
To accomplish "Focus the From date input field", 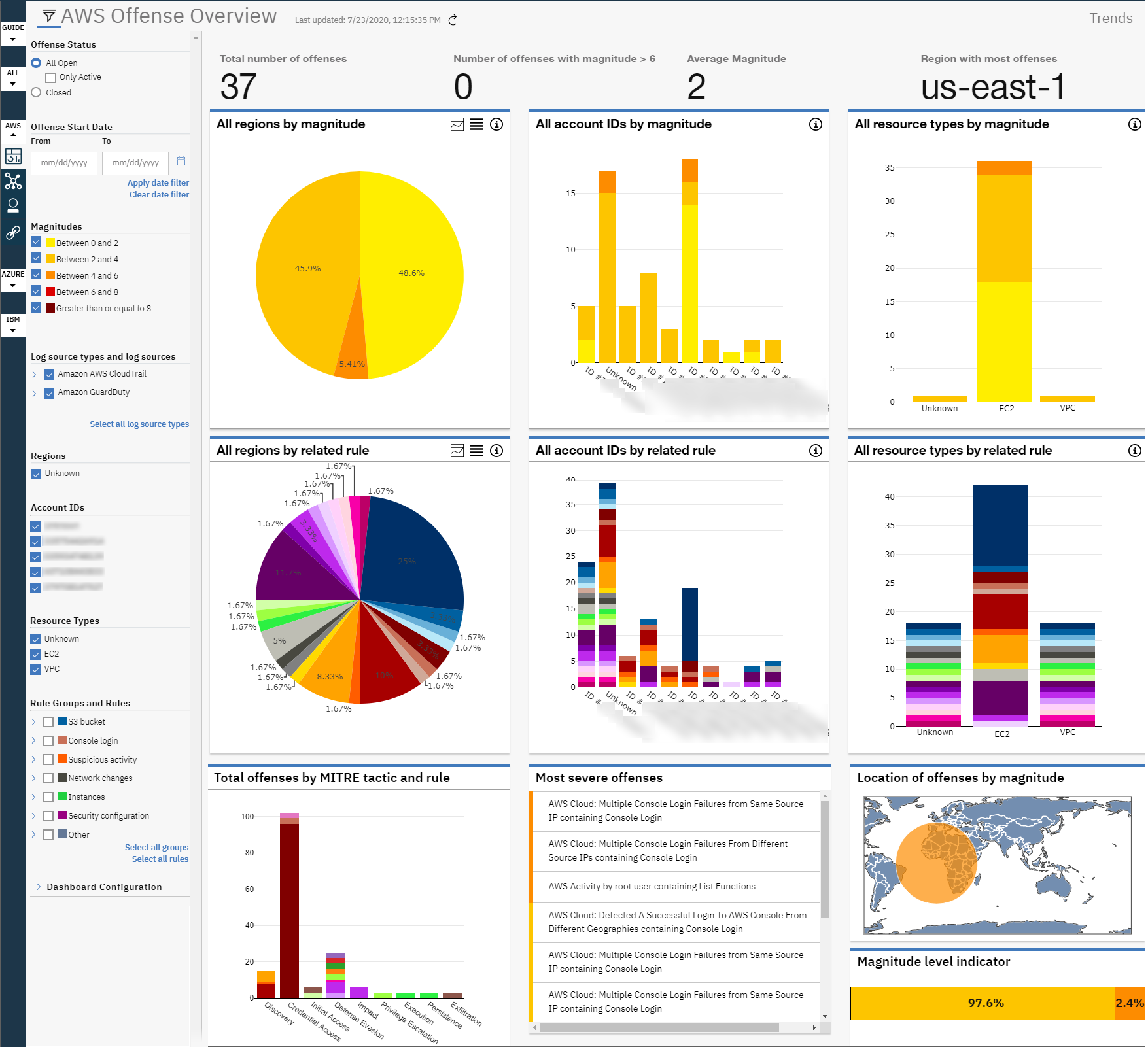I will pyautogui.click(x=64, y=163).
